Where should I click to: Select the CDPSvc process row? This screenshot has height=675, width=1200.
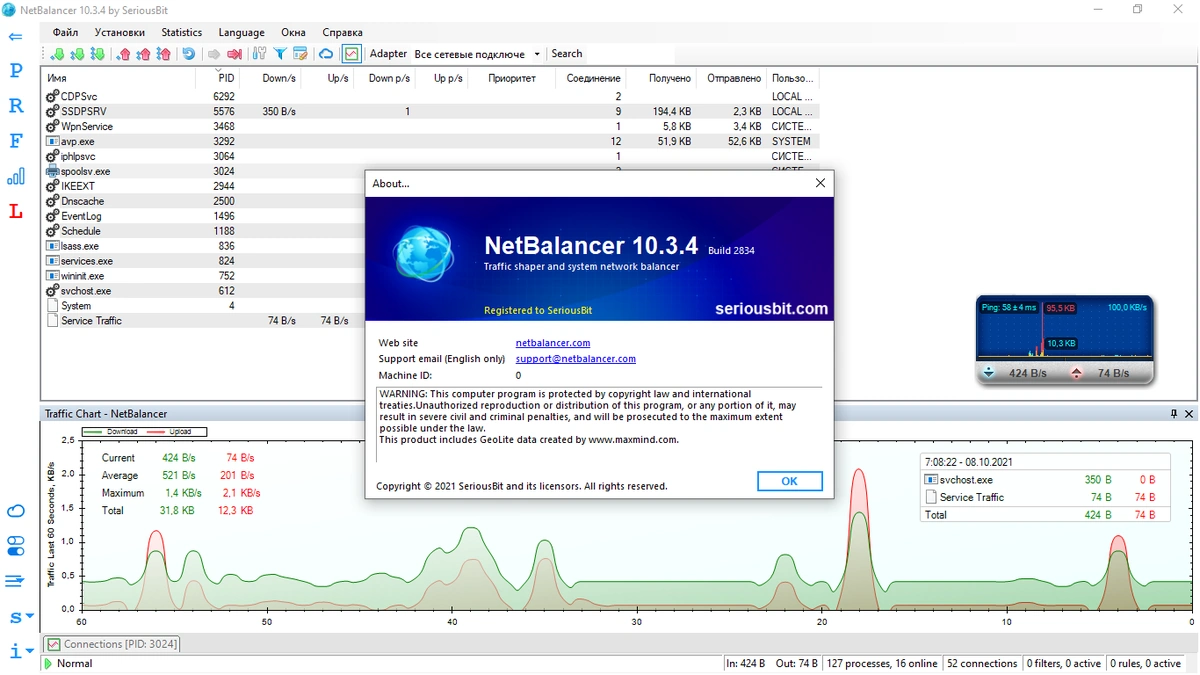coord(430,97)
